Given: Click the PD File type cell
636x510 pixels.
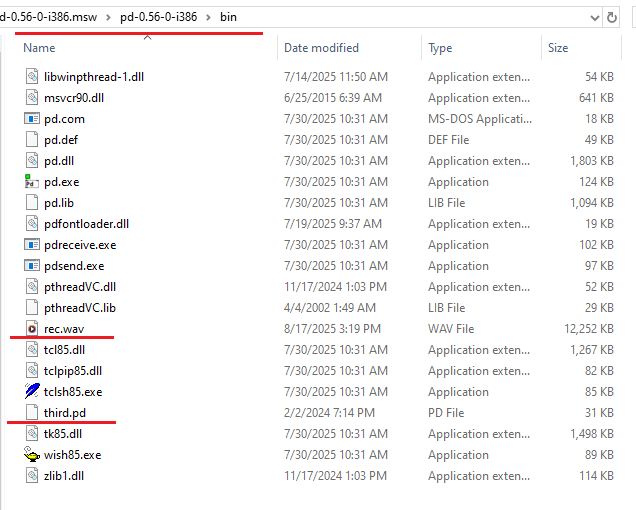Looking at the screenshot, I should pos(446,413).
